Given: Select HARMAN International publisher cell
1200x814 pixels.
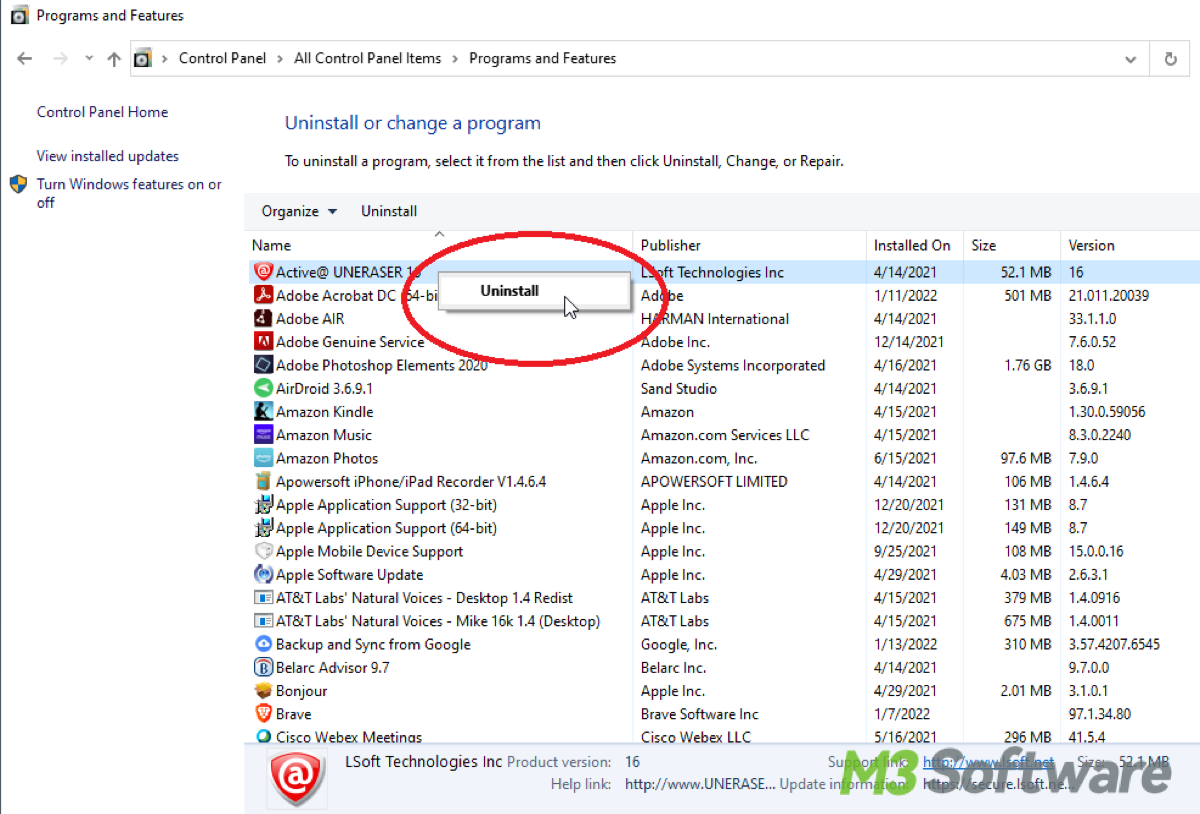Looking at the screenshot, I should click(x=715, y=319).
